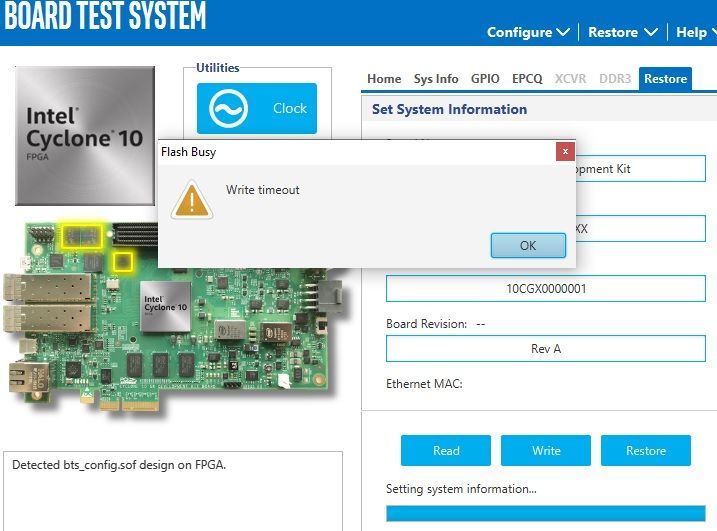
Task: Click the Board Revision field Rev A
Action: point(546,349)
